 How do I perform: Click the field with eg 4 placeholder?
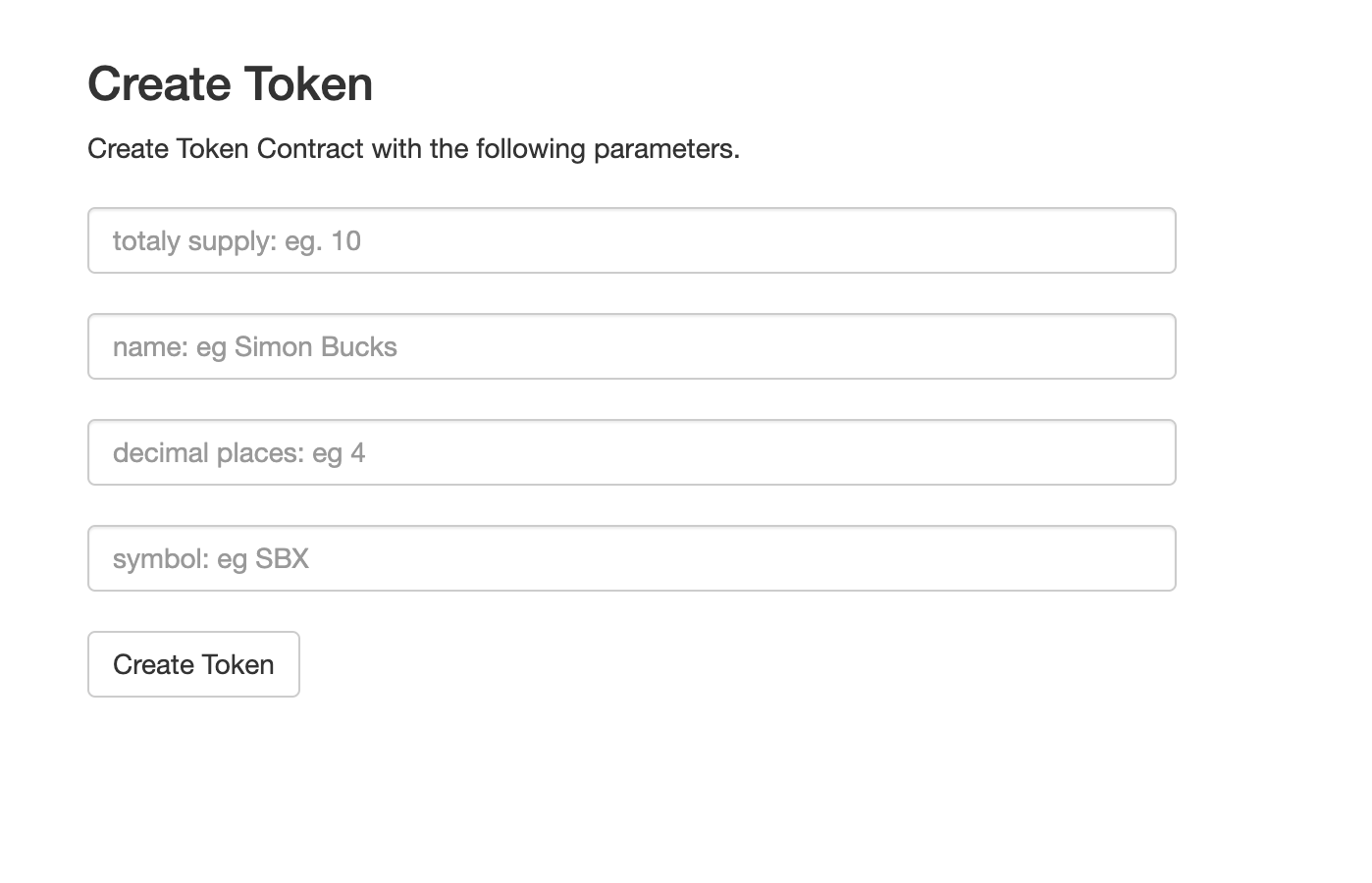pyautogui.click(x=631, y=452)
